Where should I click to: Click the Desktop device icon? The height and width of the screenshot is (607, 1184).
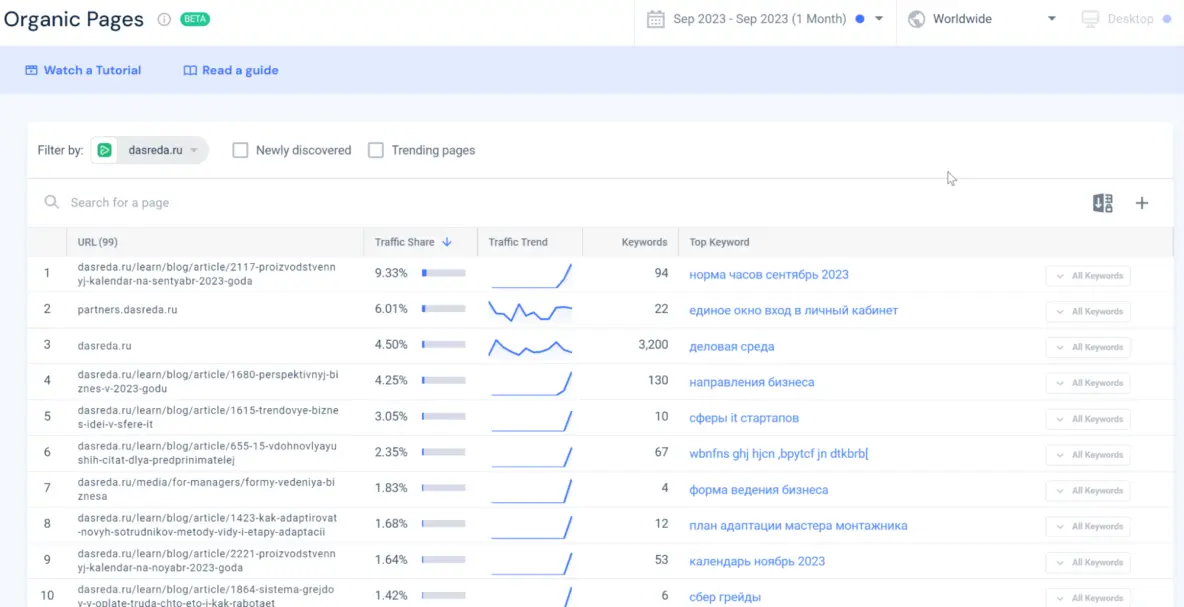(x=1090, y=19)
